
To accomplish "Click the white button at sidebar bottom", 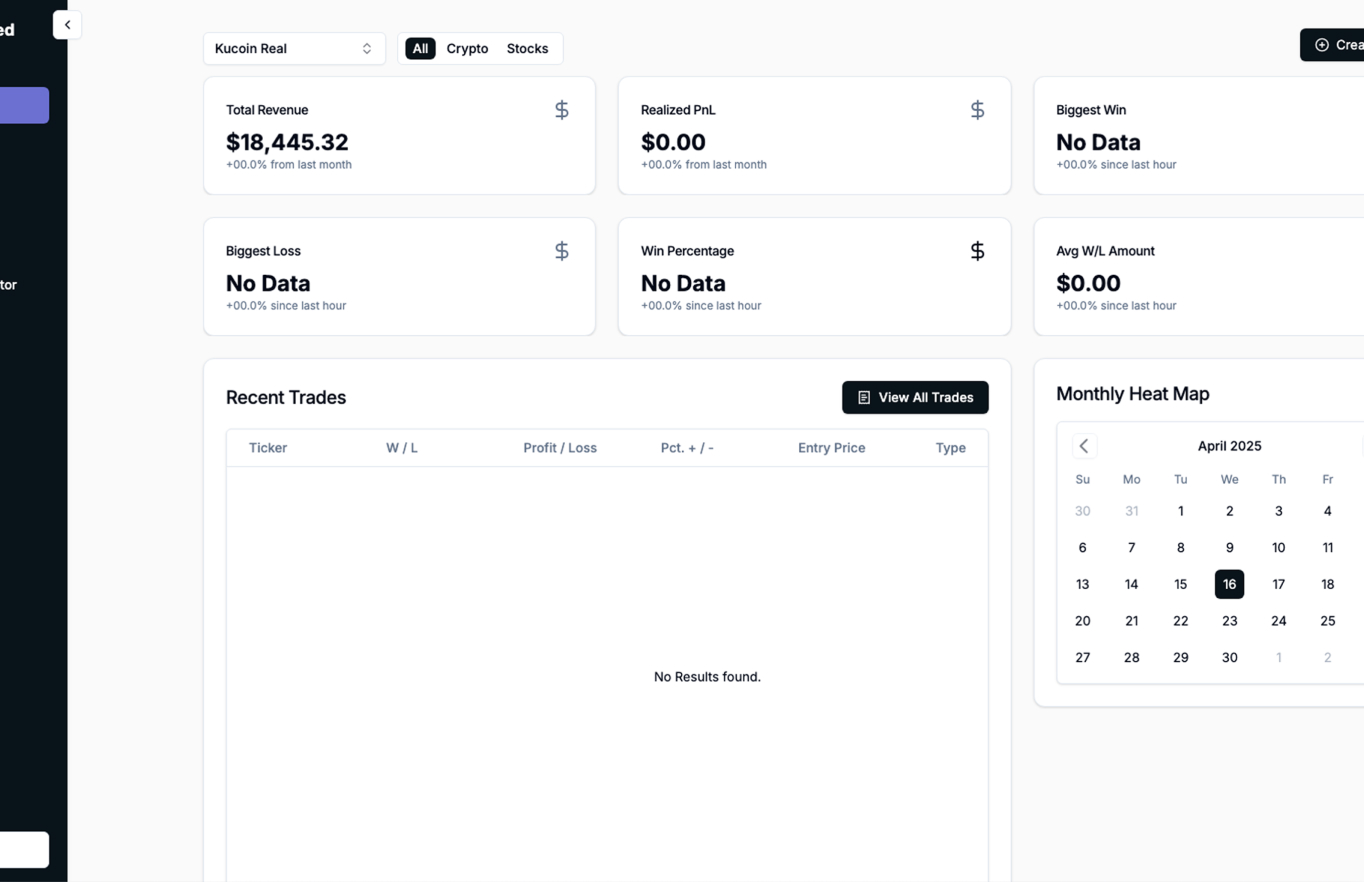I will (x=24, y=849).
